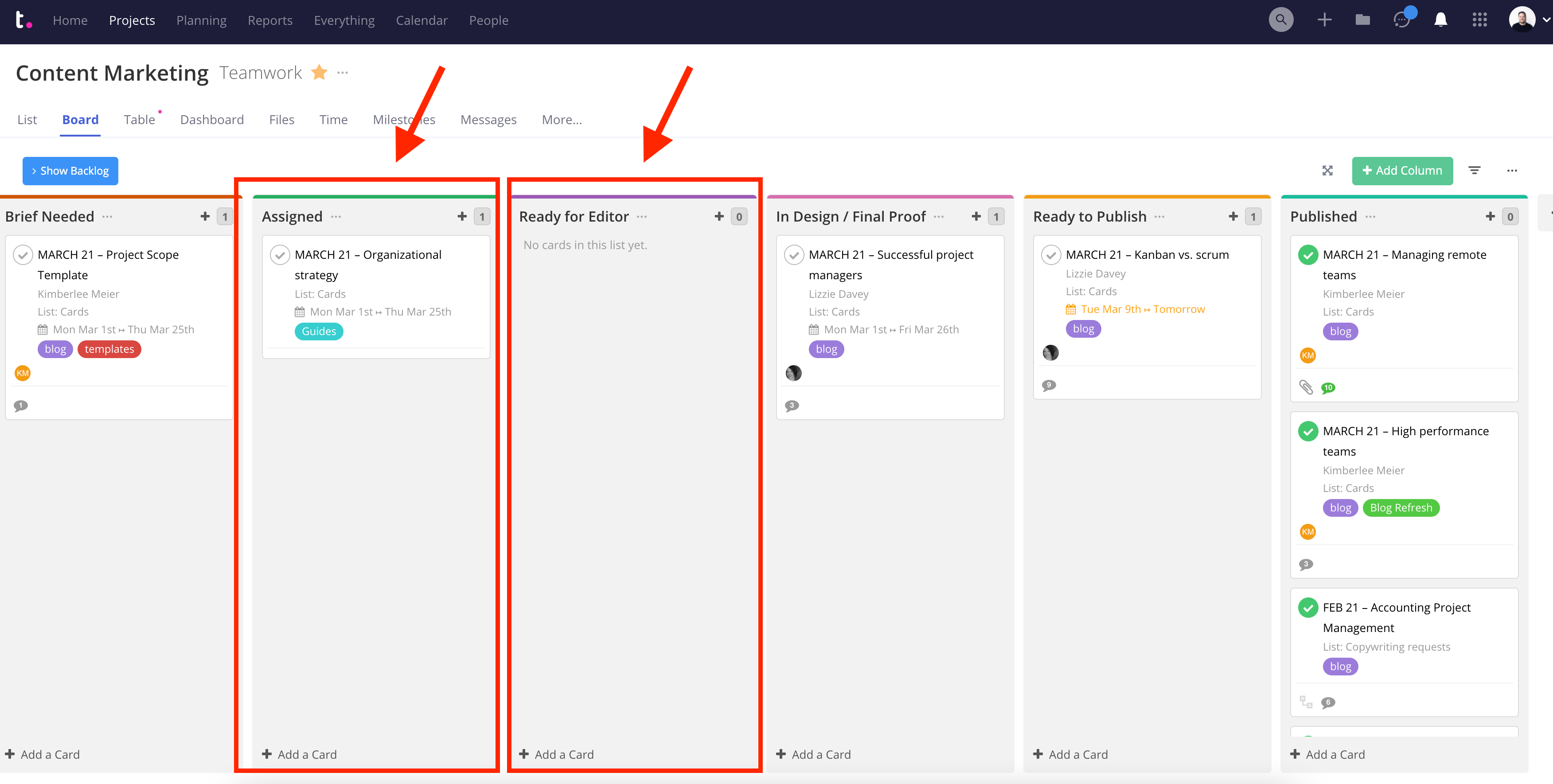Screen dimensions: 1553x784
Task: Click plus icon in Published column header
Action: pyautogui.click(x=1491, y=216)
